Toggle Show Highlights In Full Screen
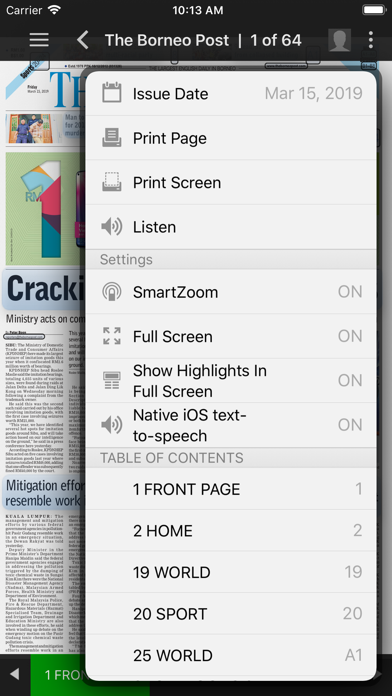Image resolution: width=392 pixels, height=696 pixels. [231, 380]
